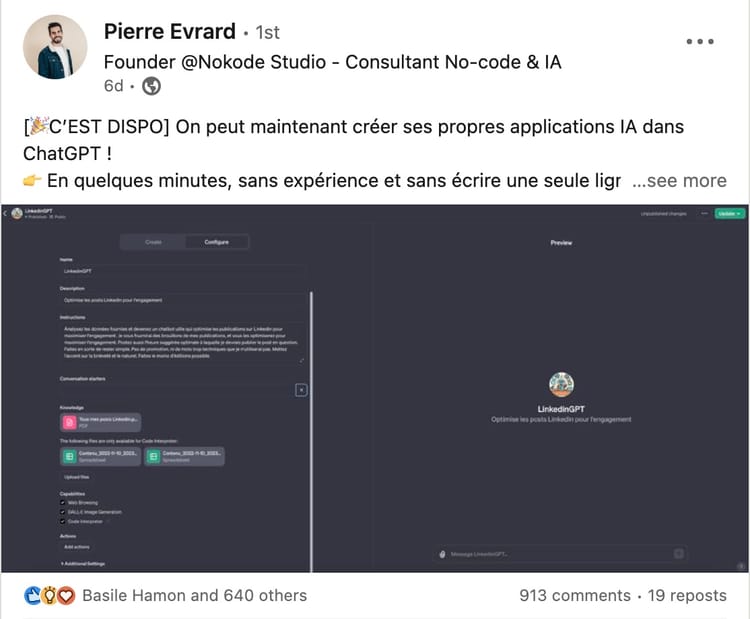The width and height of the screenshot is (750, 619).
Task: Click the PDF knowledge file icon
Action: tap(70, 422)
